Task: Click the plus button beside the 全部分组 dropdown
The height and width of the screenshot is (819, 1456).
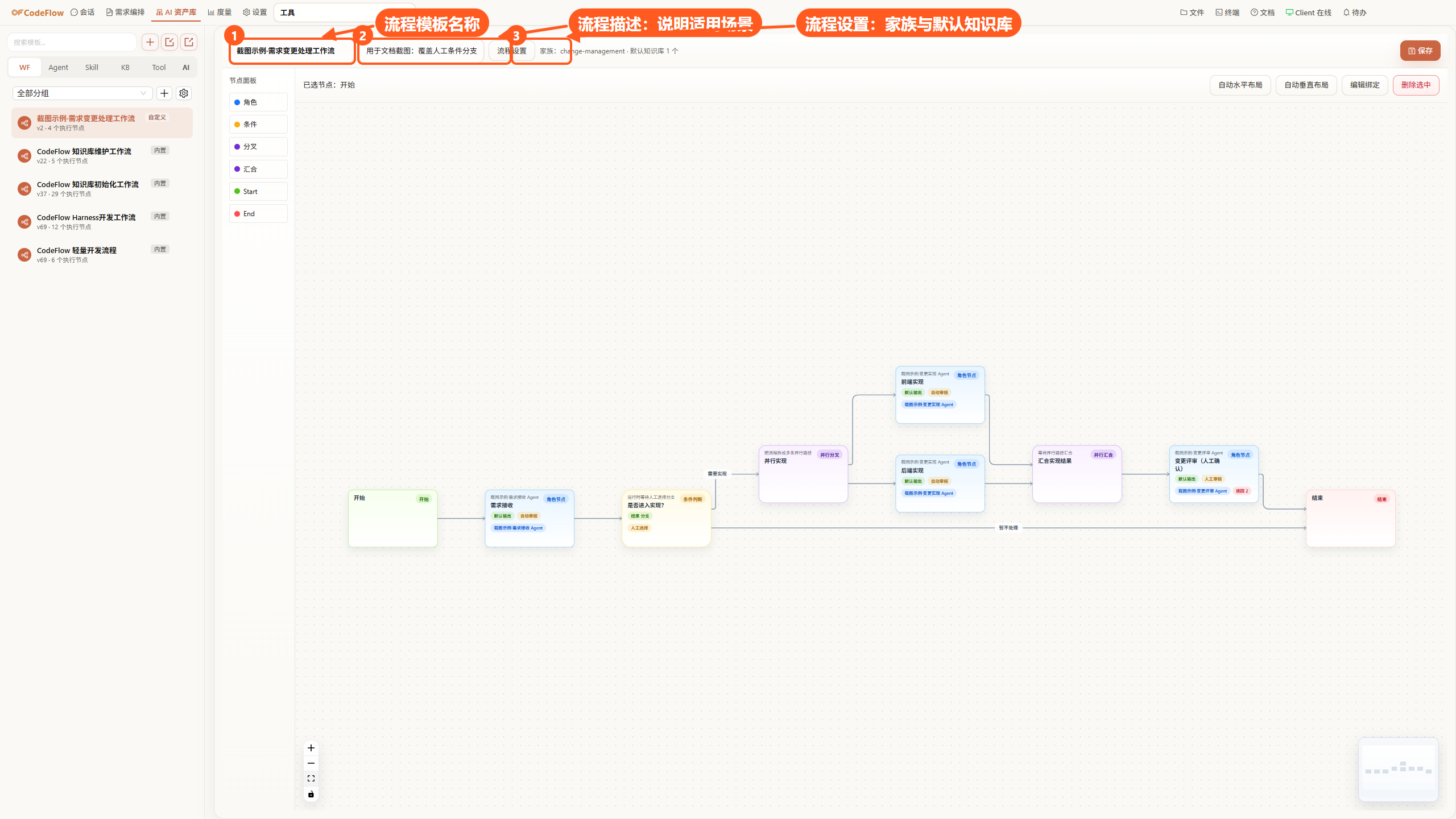Action: pyautogui.click(x=164, y=93)
